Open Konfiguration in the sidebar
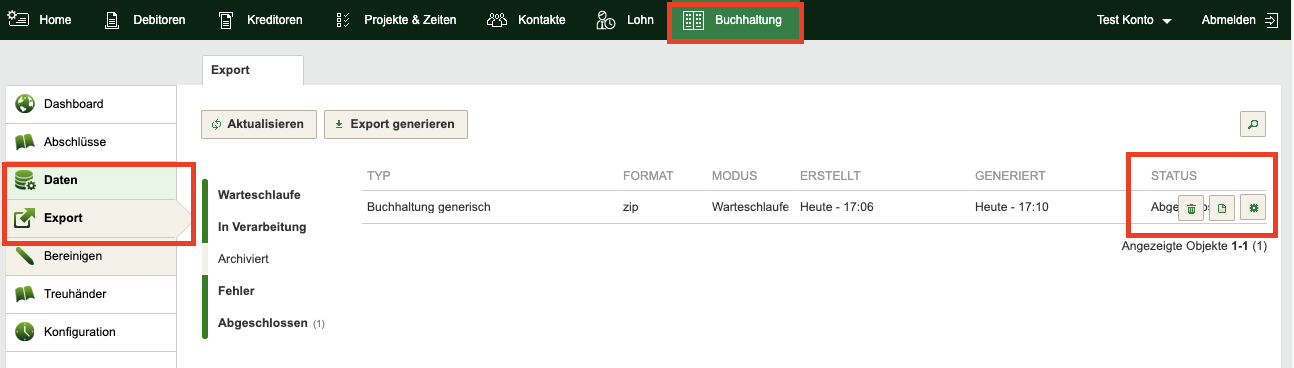 coord(91,332)
